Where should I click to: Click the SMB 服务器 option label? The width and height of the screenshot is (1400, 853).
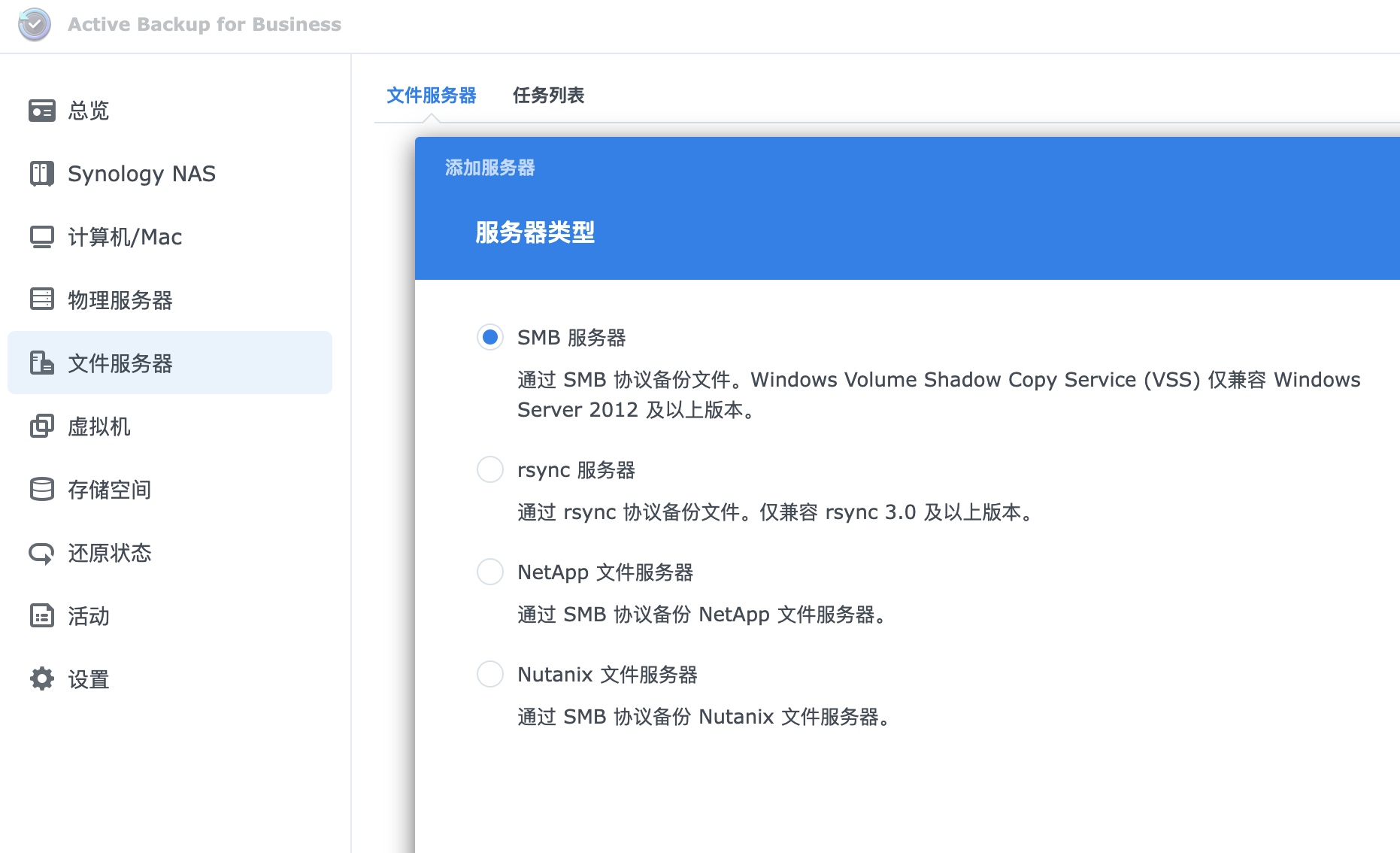click(571, 338)
